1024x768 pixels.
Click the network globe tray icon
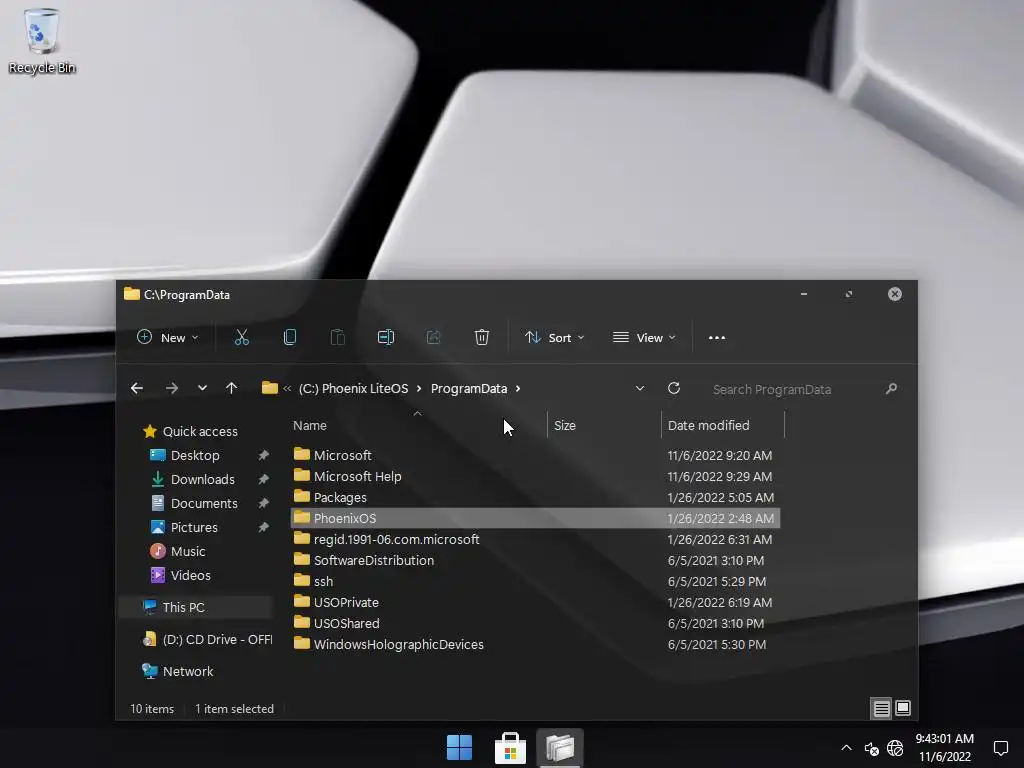pos(895,748)
